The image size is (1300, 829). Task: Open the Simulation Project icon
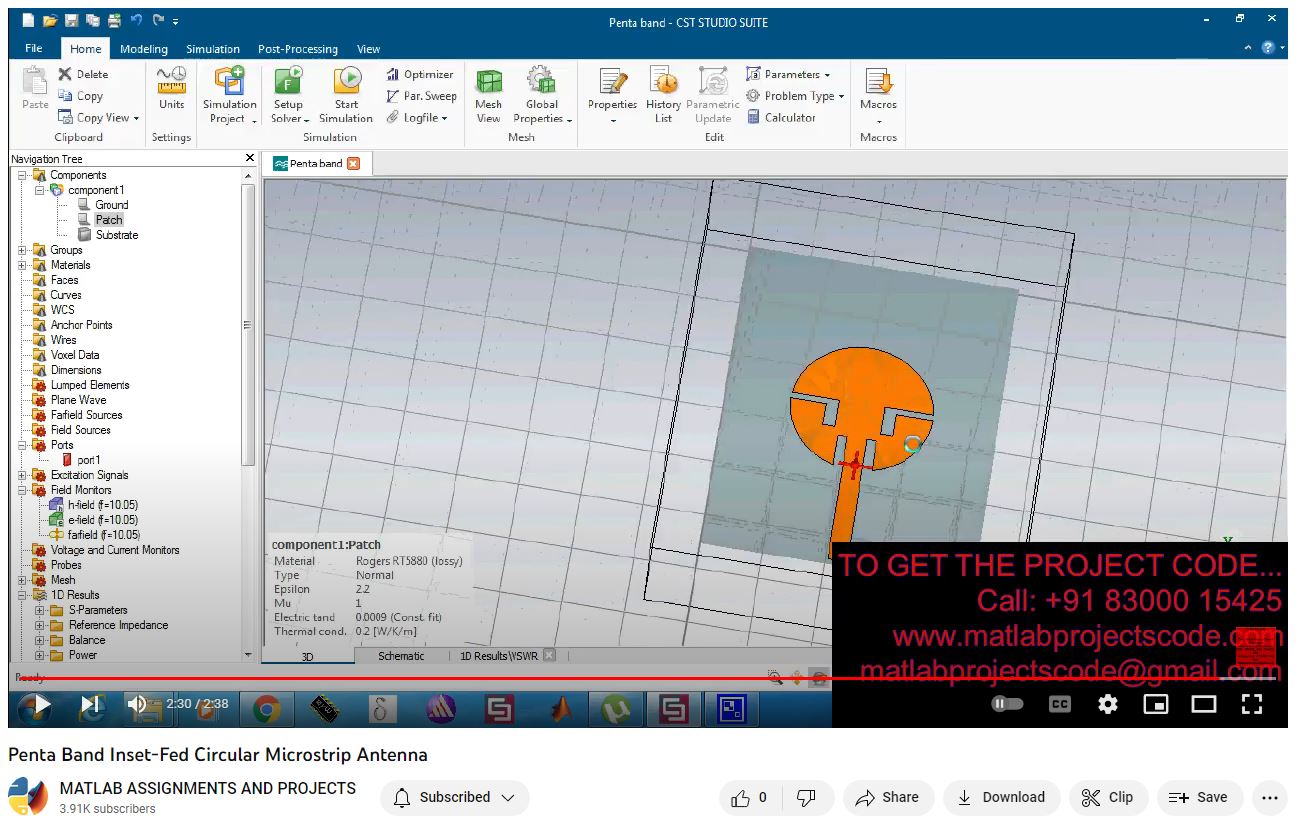pyautogui.click(x=229, y=84)
